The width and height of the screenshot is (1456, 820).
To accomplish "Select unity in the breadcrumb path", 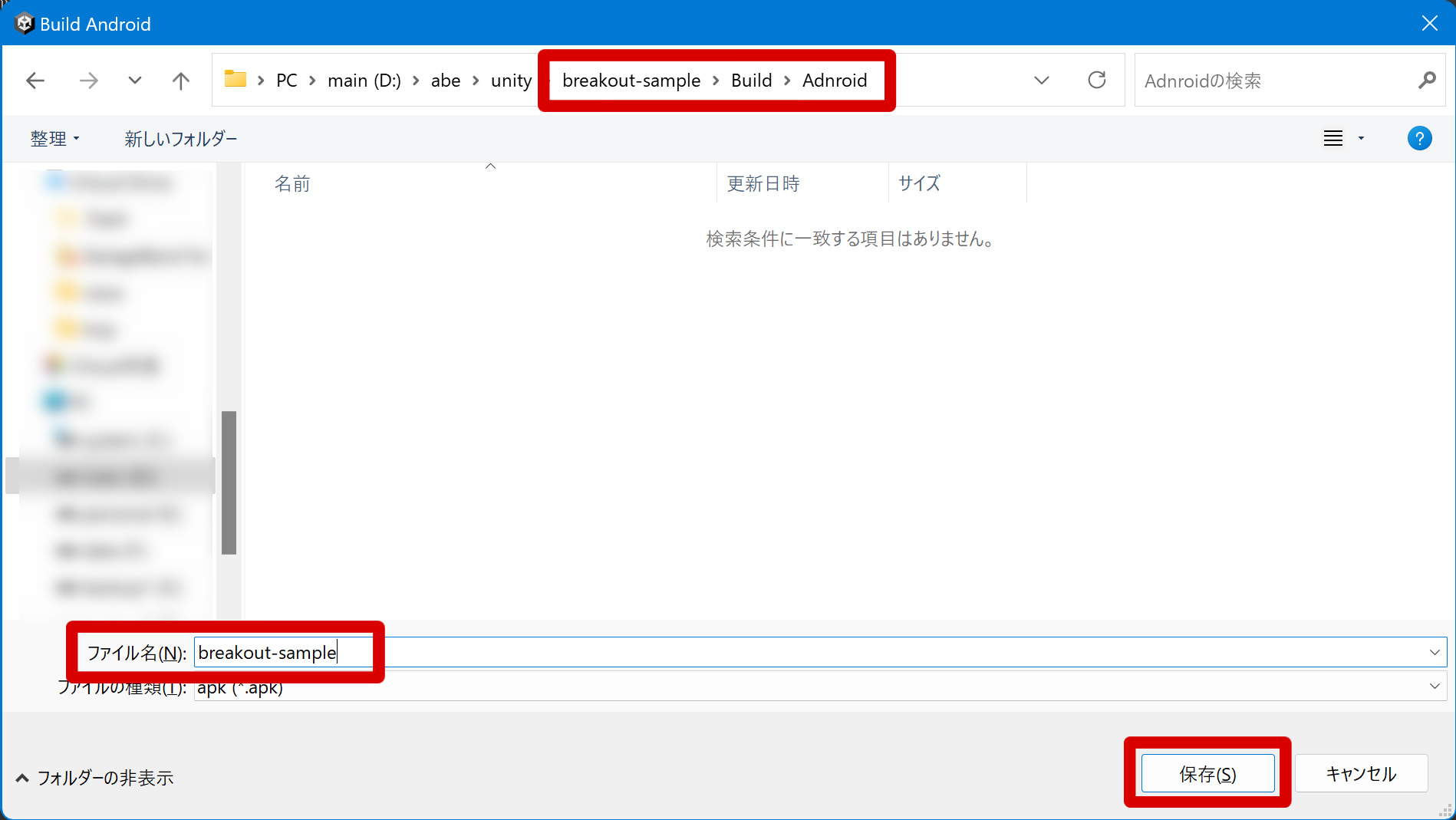I will point(511,81).
